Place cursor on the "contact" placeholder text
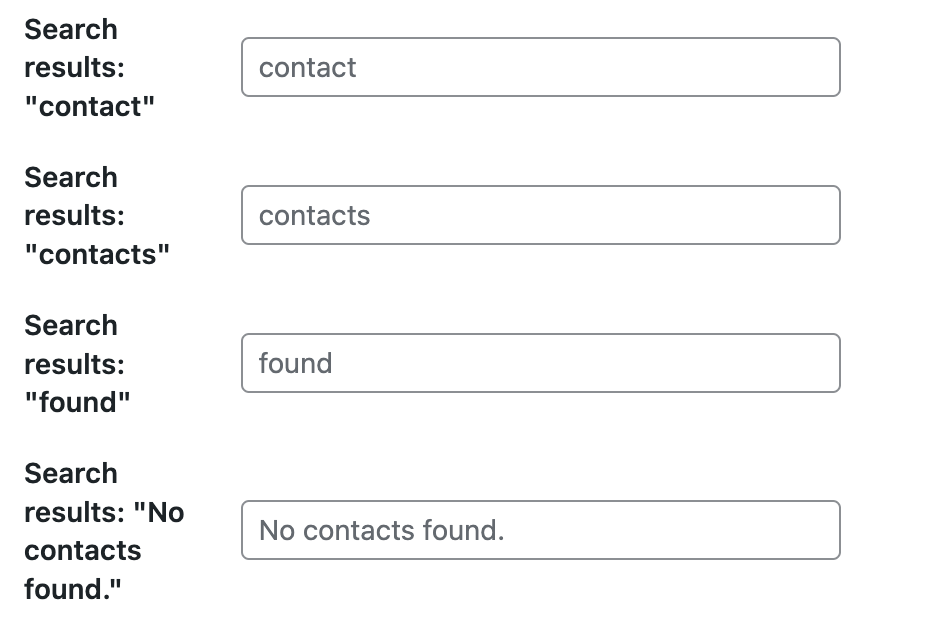The image size is (949, 621). click(x=307, y=67)
